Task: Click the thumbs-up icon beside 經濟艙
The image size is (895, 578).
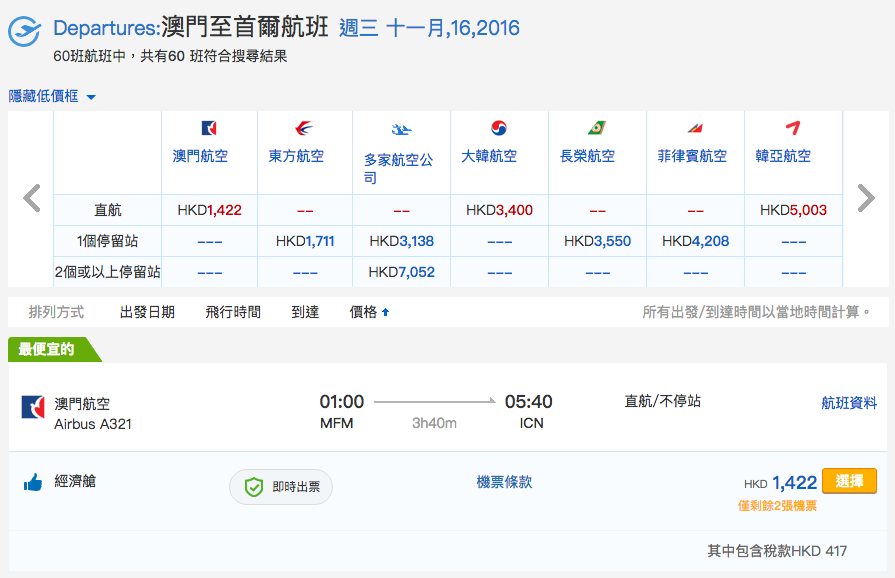Action: coord(33,483)
